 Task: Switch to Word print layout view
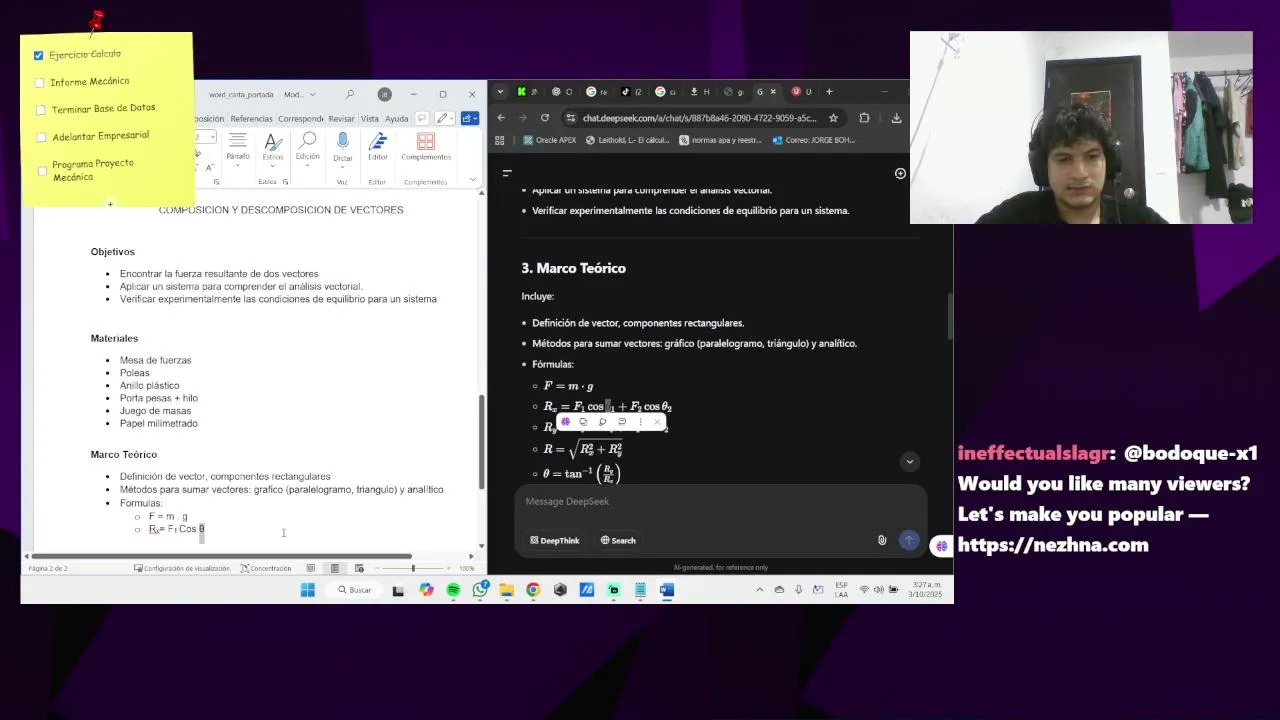coord(335,568)
